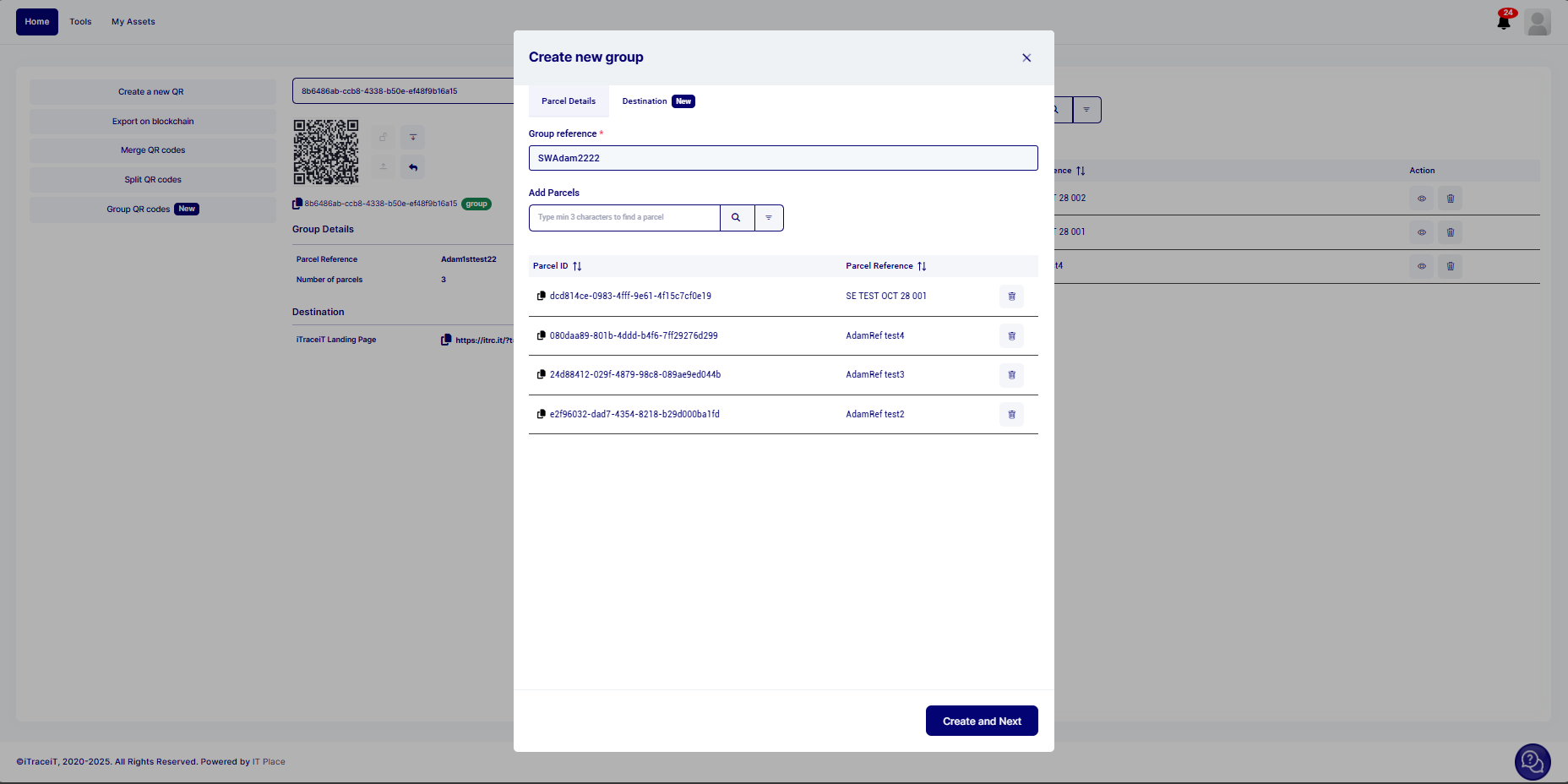Sort the list by Parcel Reference

click(x=922, y=266)
